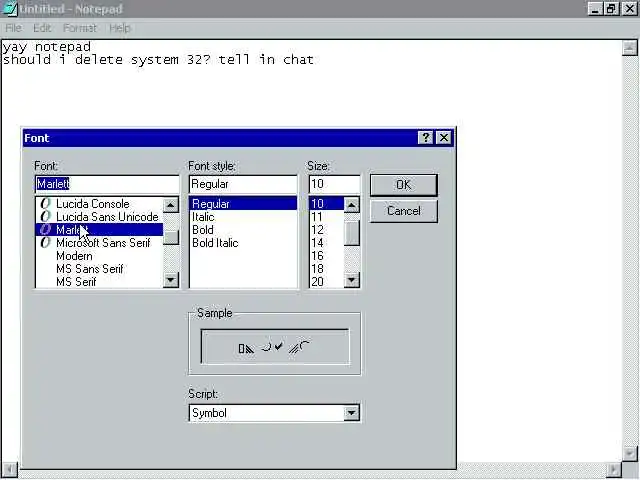Viewport: 640px width, 480px height.
Task: Select Microsoft Sans Serif font
Action: coord(99,242)
